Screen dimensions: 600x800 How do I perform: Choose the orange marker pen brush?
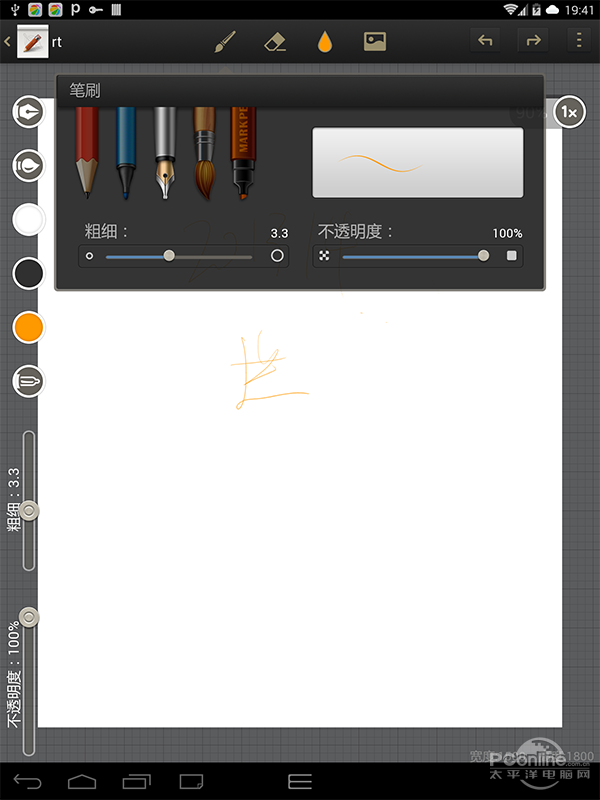(243, 153)
